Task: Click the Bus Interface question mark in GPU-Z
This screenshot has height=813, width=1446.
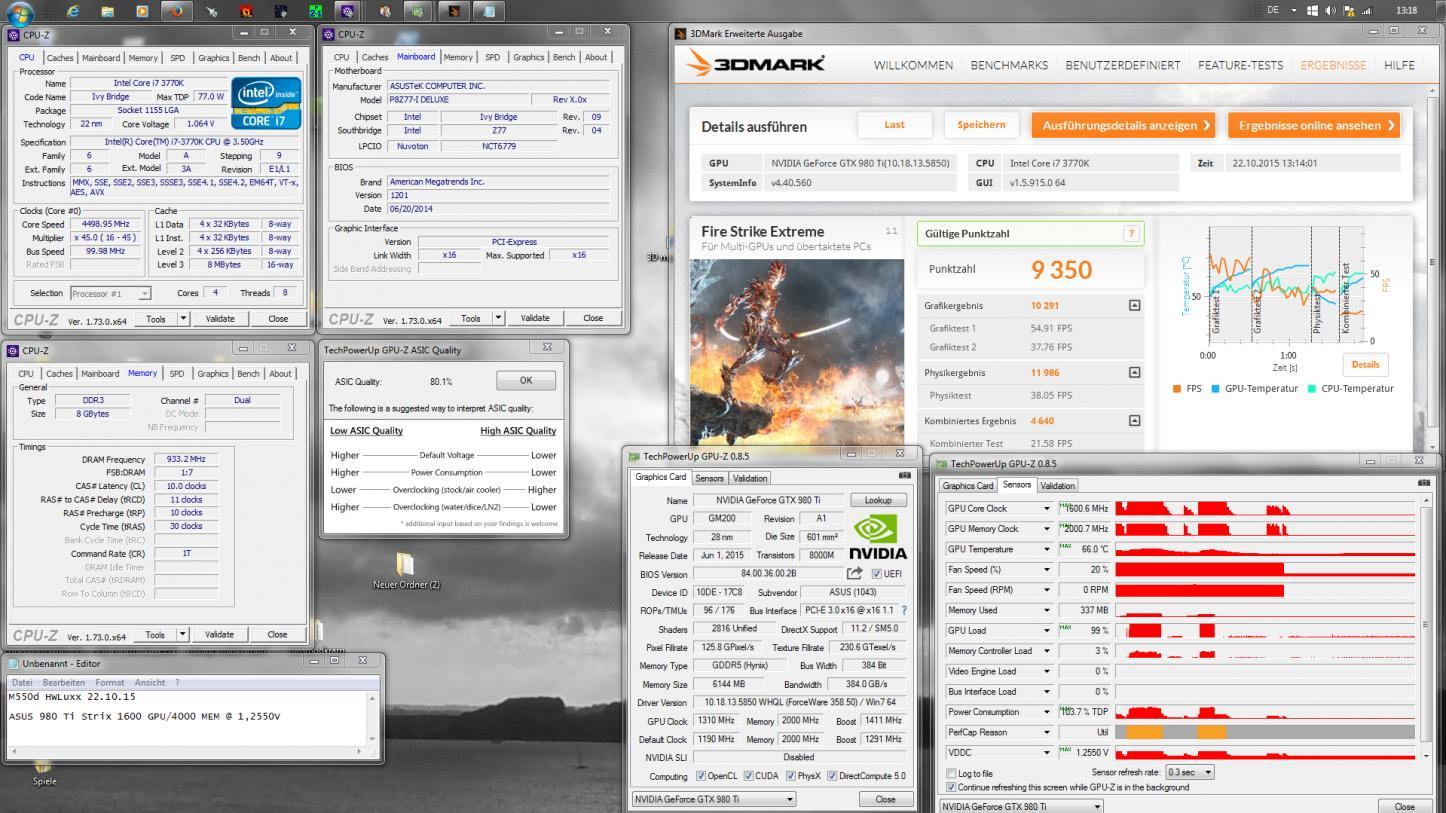Action: 904,610
